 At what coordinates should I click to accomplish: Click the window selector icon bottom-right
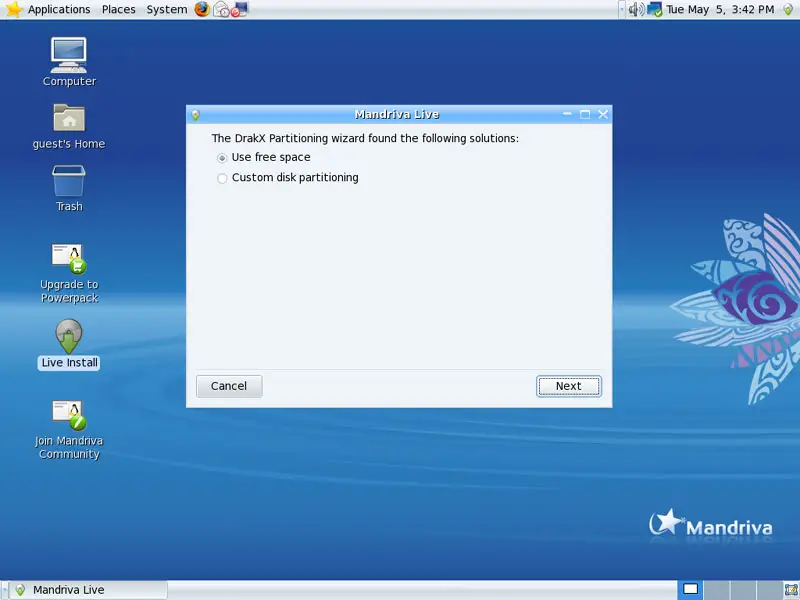tap(790, 590)
